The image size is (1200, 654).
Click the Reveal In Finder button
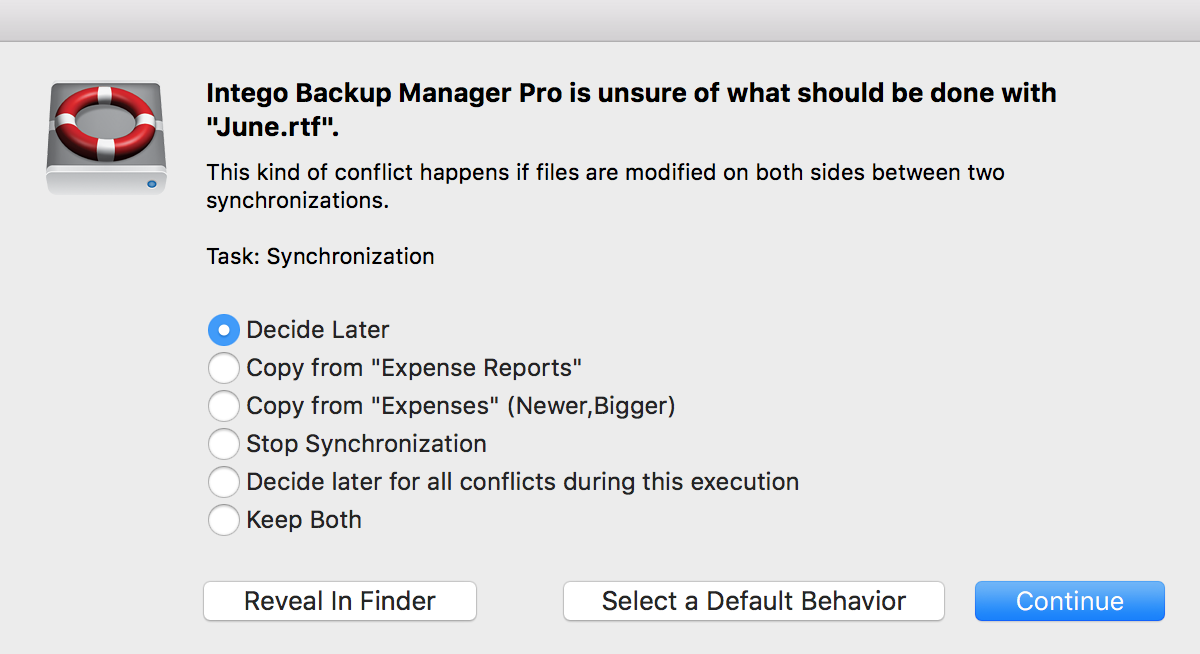pos(340,601)
